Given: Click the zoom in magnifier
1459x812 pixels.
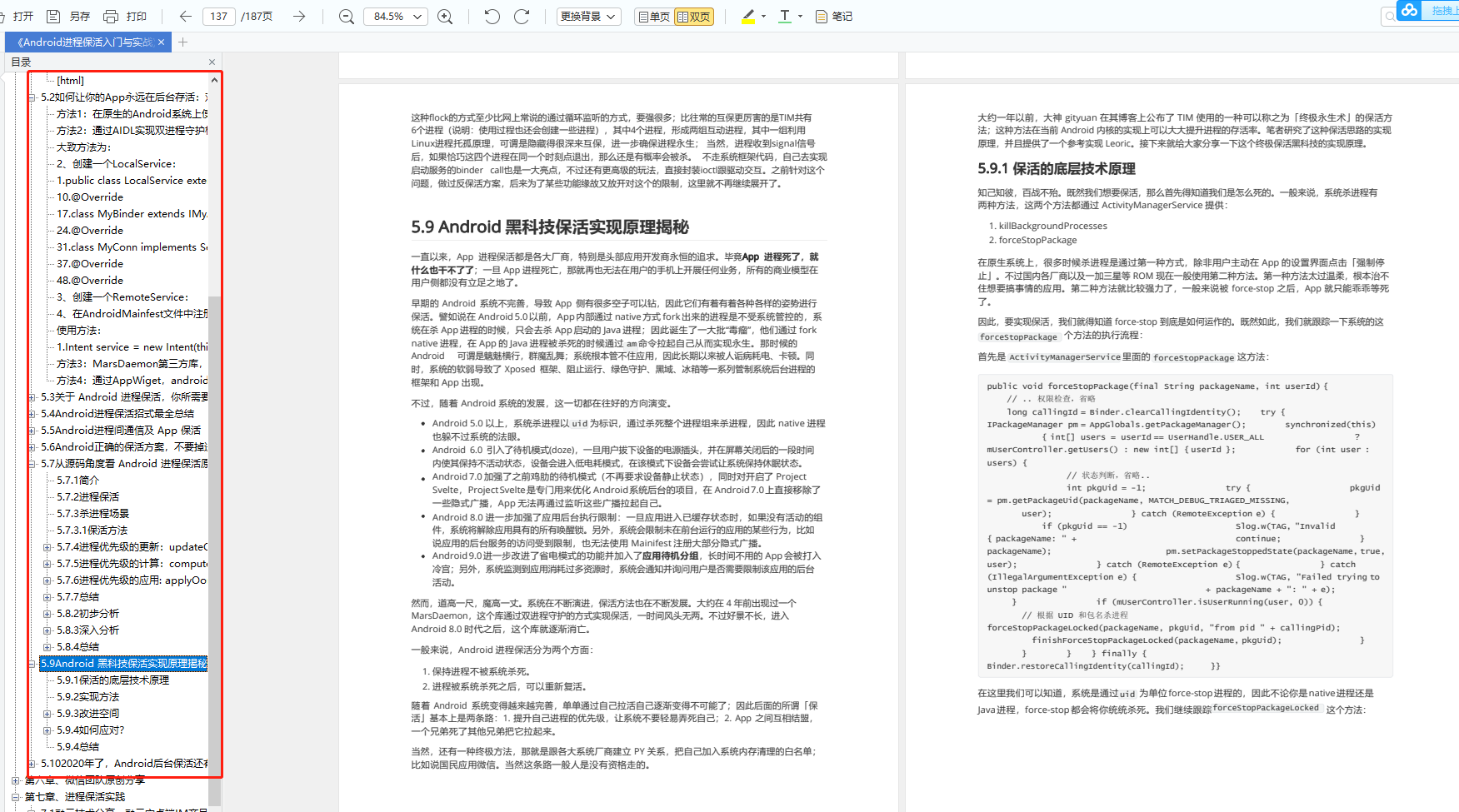Looking at the screenshot, I should [446, 16].
